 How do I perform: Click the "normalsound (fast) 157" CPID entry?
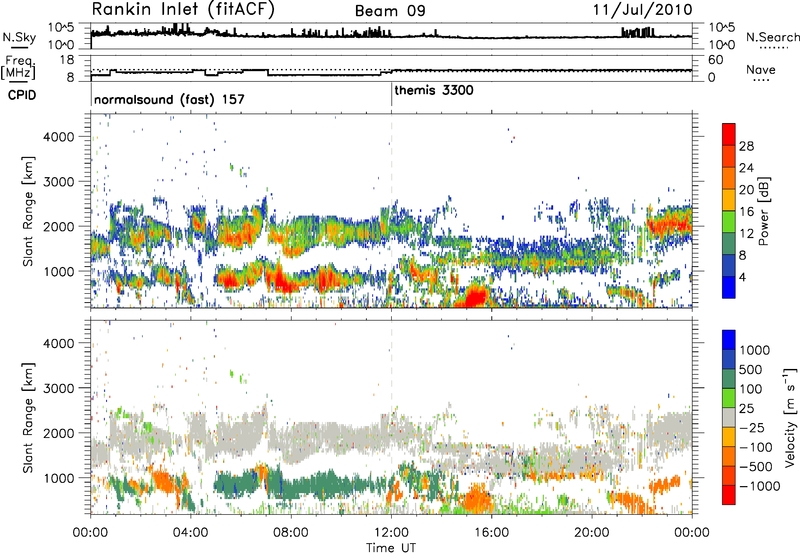169,99
